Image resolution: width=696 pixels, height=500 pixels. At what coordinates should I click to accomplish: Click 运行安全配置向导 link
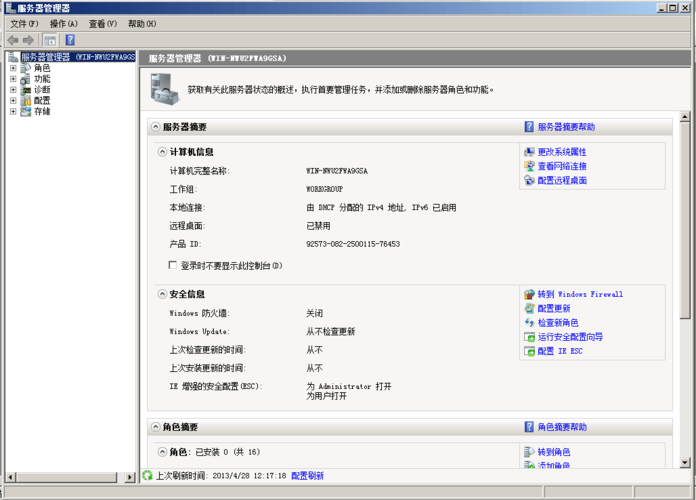pos(570,337)
